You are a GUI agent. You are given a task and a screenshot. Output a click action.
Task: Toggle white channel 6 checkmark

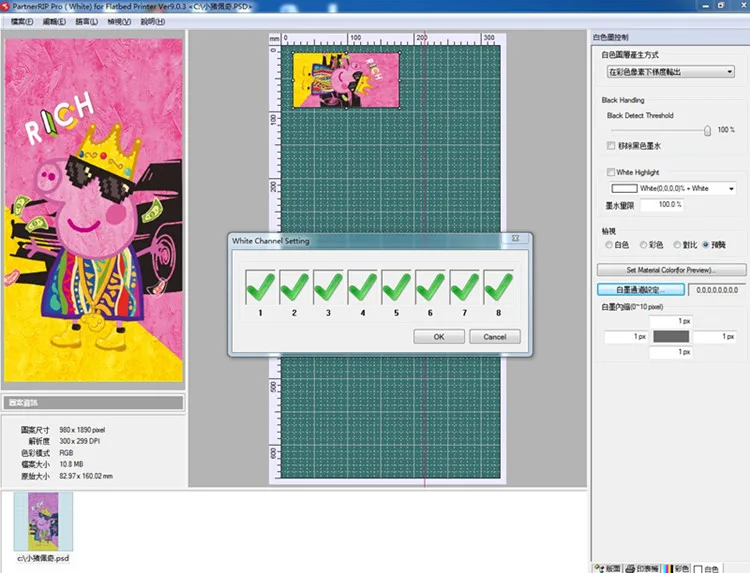coord(430,287)
